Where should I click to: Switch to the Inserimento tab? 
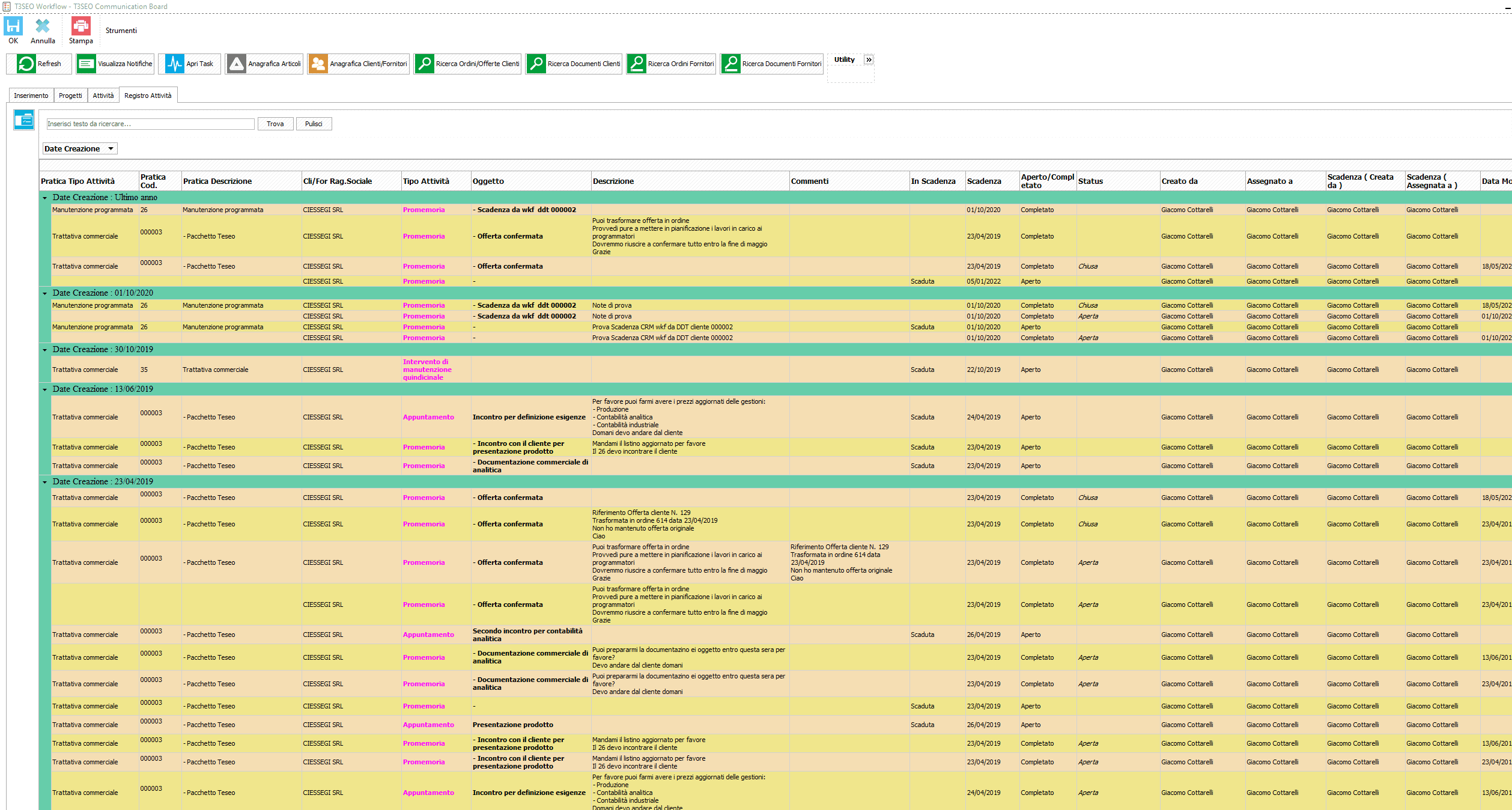(31, 96)
